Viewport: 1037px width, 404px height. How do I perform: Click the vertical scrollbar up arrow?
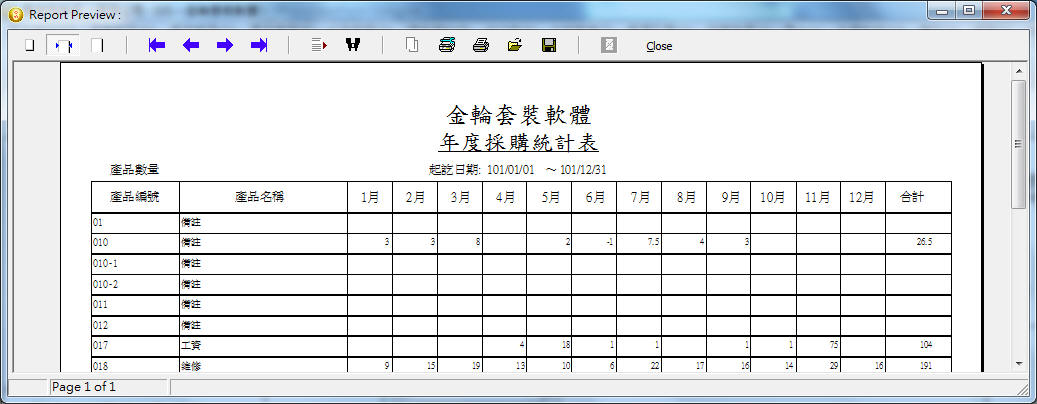(1019, 70)
